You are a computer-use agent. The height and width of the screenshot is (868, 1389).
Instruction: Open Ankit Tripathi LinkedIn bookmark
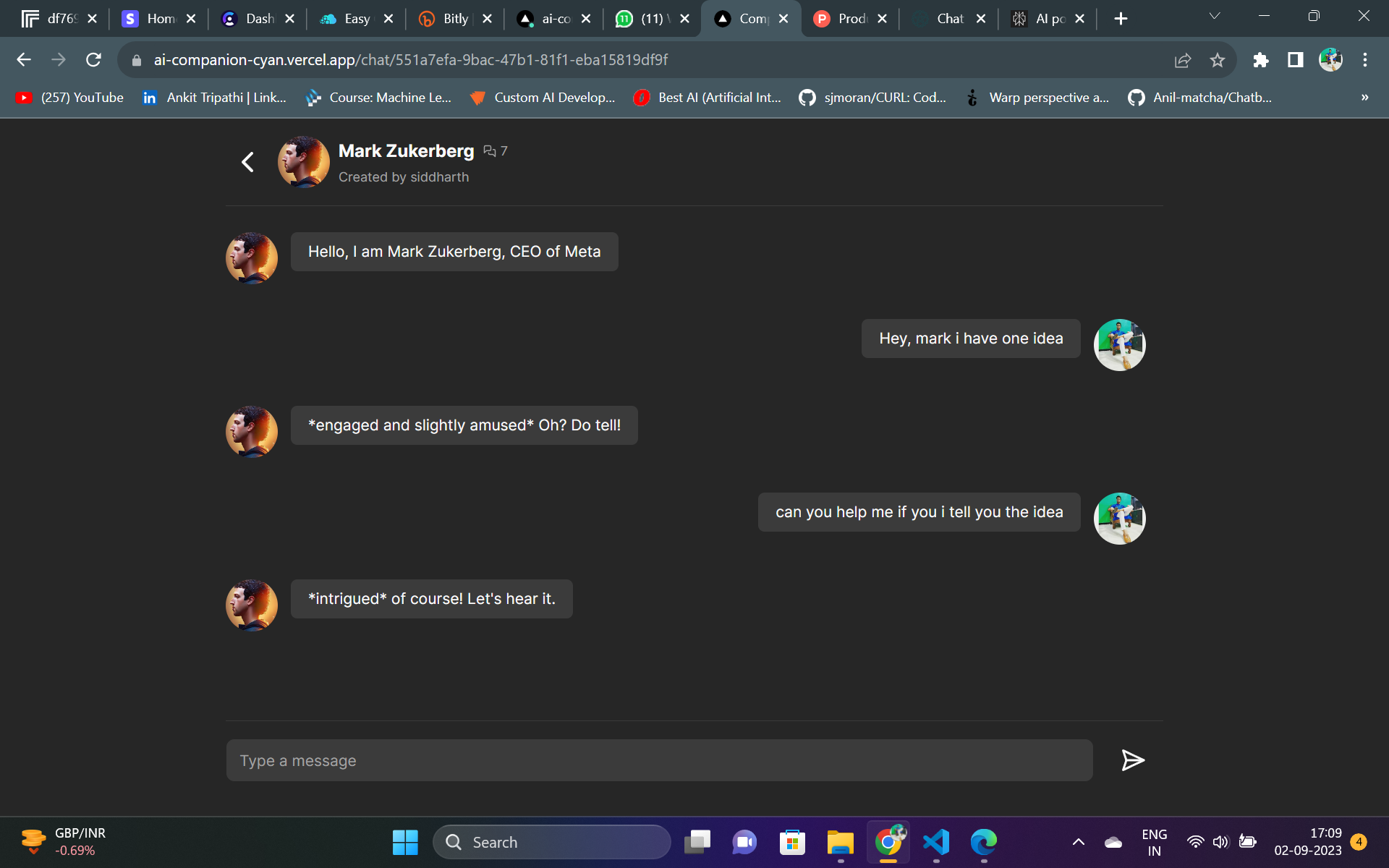click(215, 98)
